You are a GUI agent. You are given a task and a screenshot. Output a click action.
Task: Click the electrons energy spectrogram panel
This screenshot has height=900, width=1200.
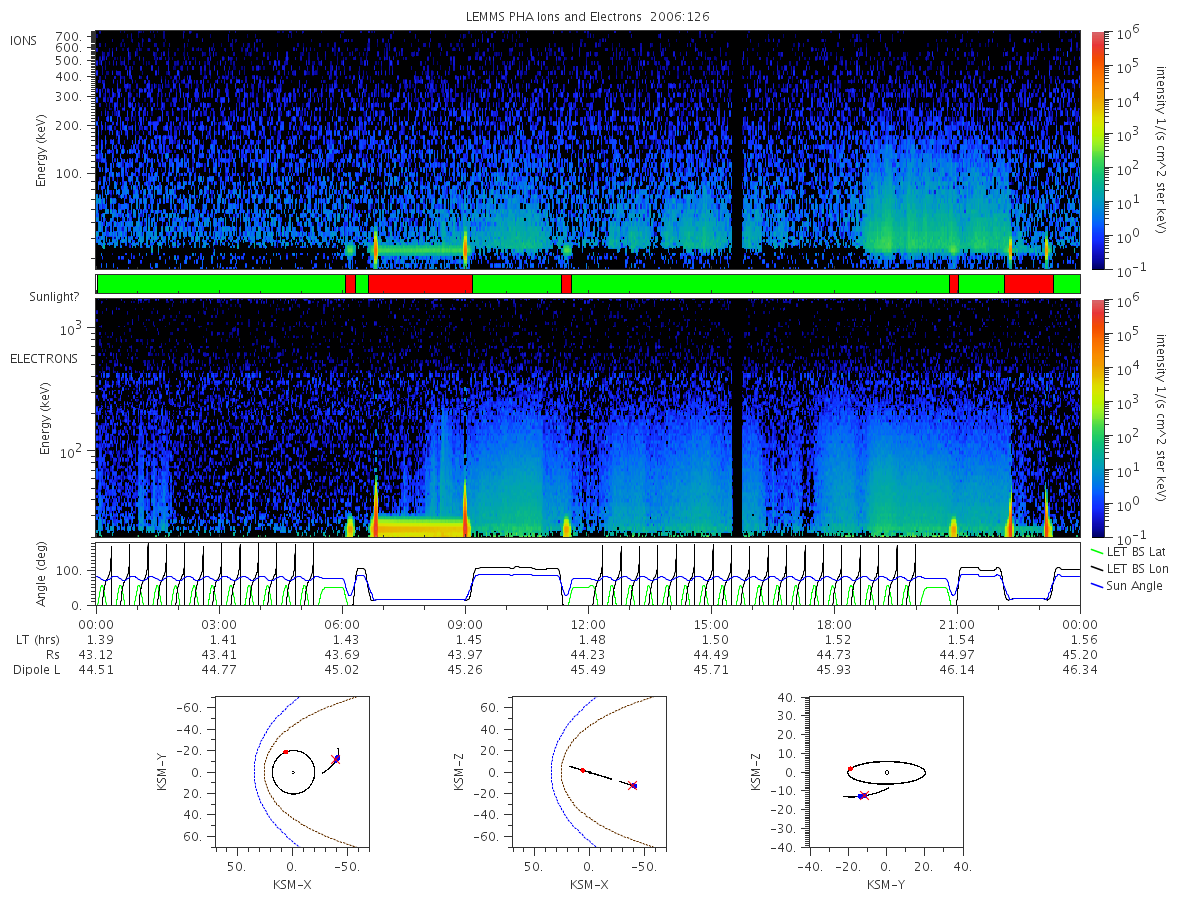point(588,417)
